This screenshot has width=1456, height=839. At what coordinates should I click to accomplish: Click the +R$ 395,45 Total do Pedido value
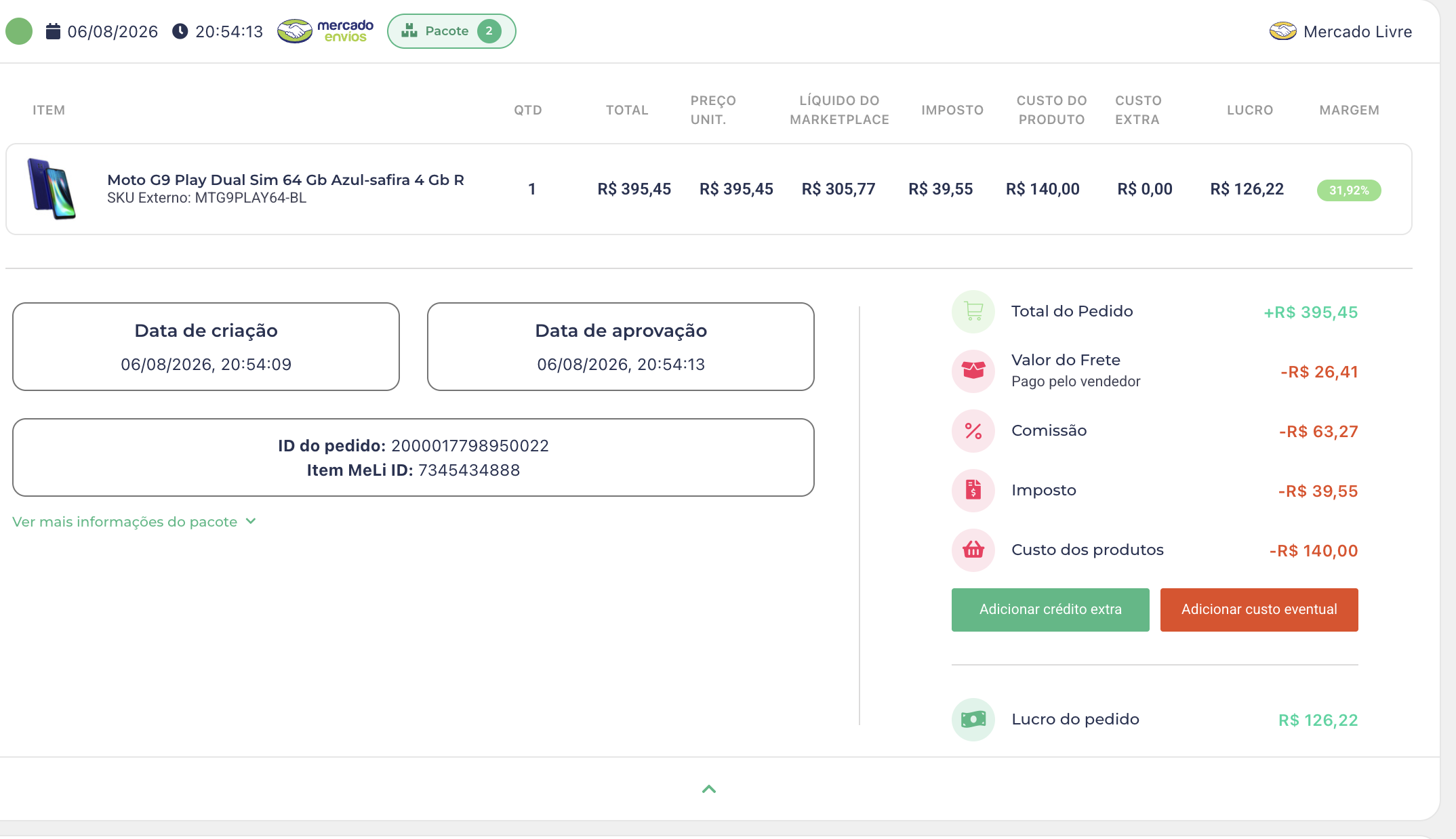tap(1311, 312)
